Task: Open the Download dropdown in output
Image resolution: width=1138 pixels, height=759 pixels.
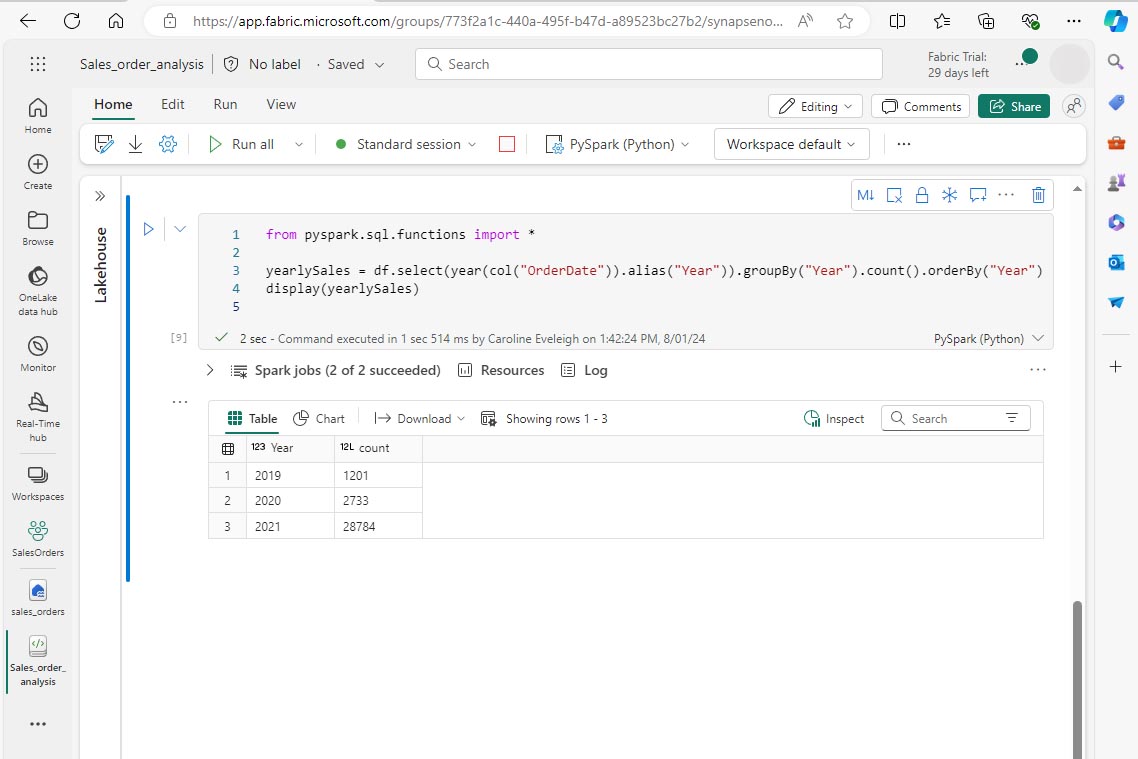Action: pos(419,419)
